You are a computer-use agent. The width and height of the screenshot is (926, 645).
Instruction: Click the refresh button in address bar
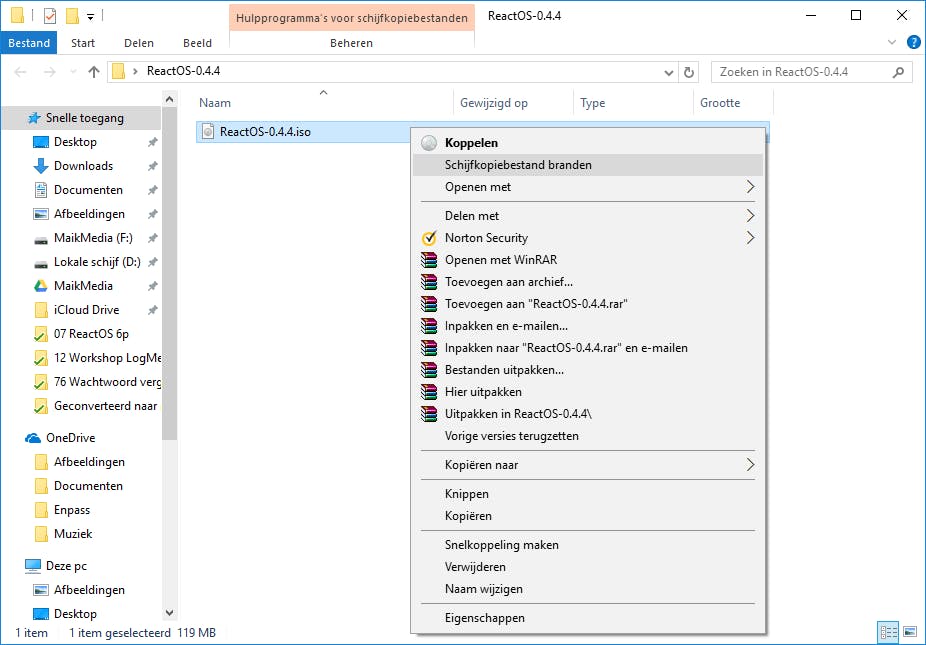tap(688, 72)
